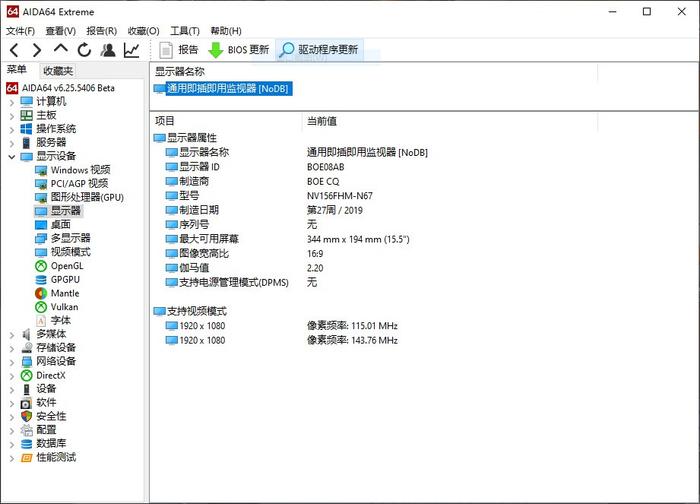Screen dimensions: 700x504
Task: Select the 多显示器 tree item
Action: [71, 238]
